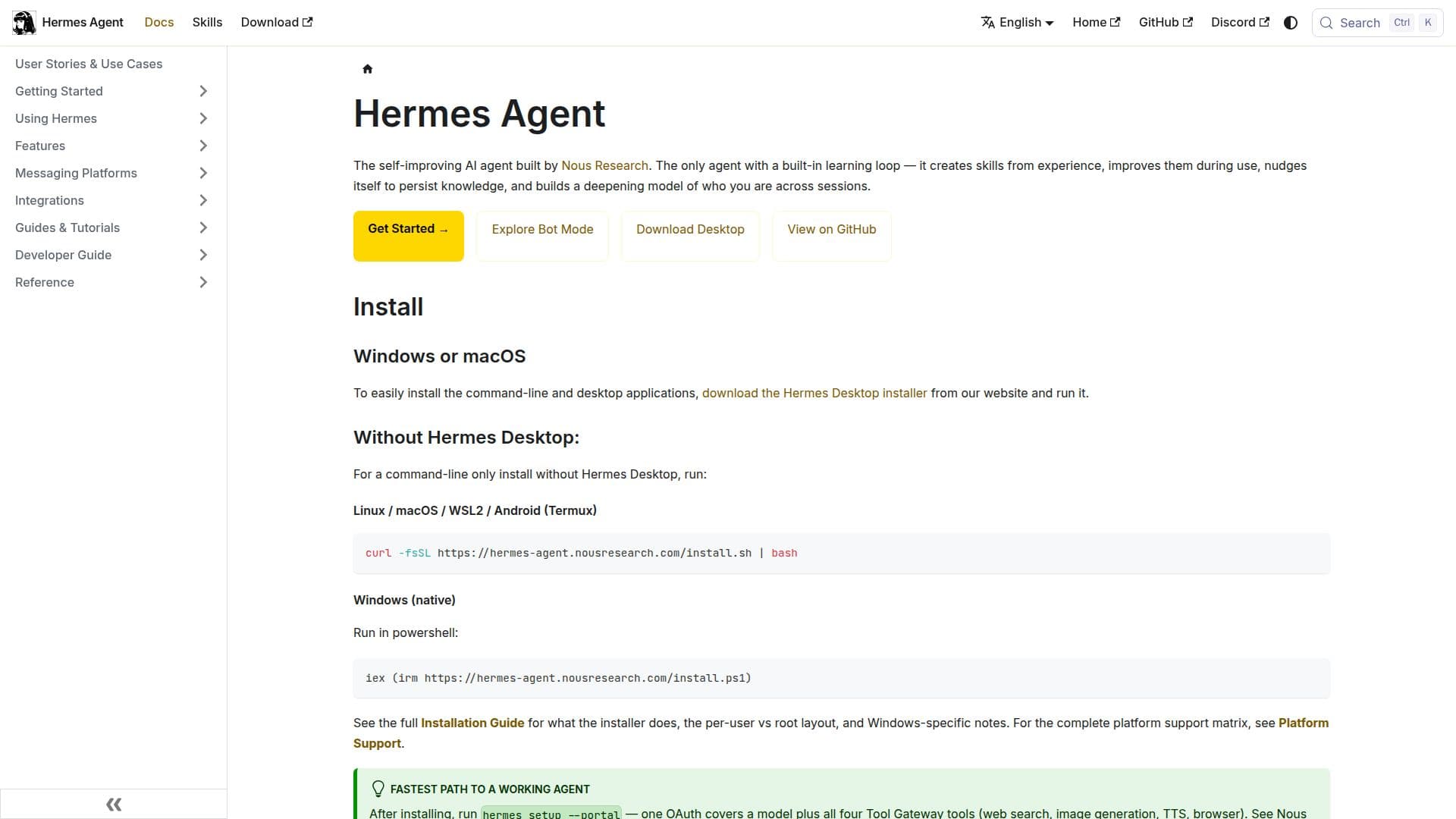Viewport: 1456px width, 819px height.
Task: Open Guides & Tutorials sidebar label
Action: click(x=67, y=227)
